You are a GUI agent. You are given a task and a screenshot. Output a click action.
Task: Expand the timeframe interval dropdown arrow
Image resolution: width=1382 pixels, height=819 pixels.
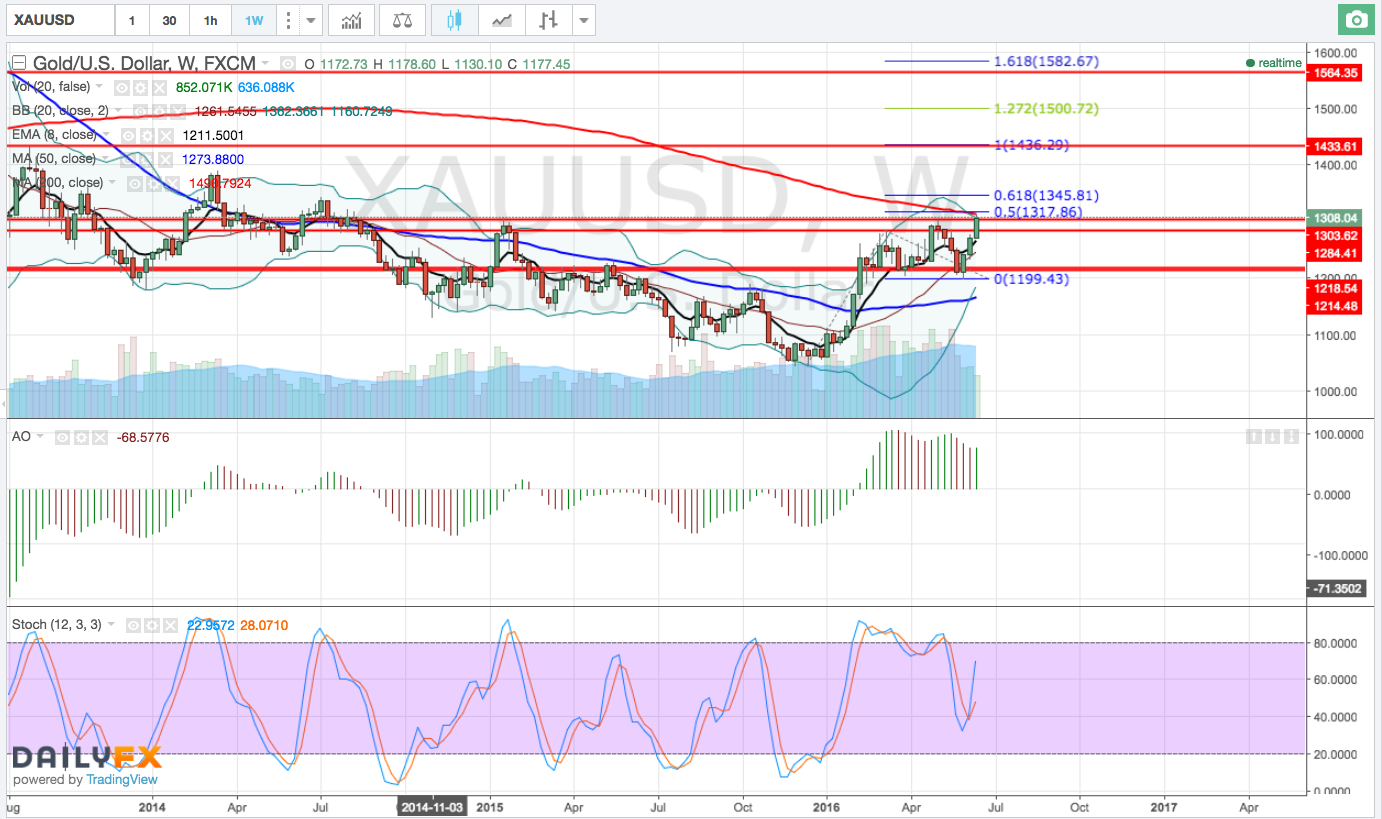(312, 20)
